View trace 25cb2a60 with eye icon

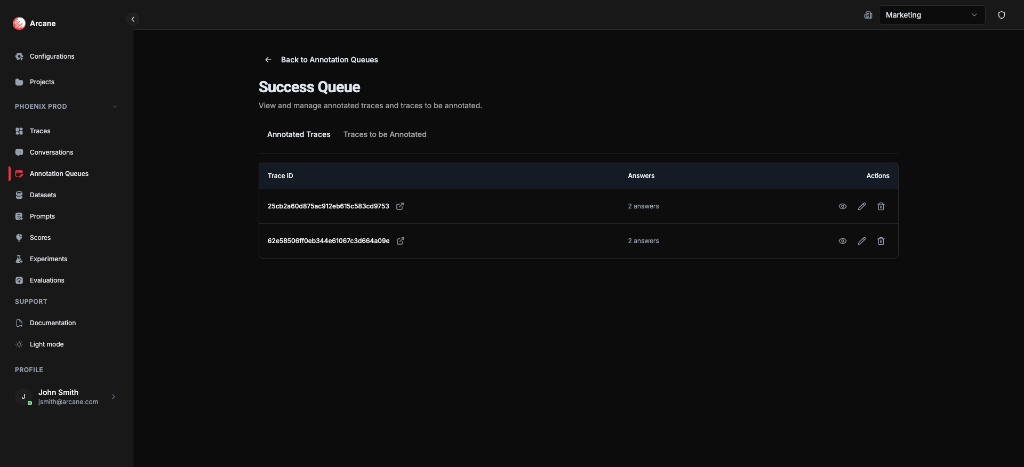[x=842, y=206]
